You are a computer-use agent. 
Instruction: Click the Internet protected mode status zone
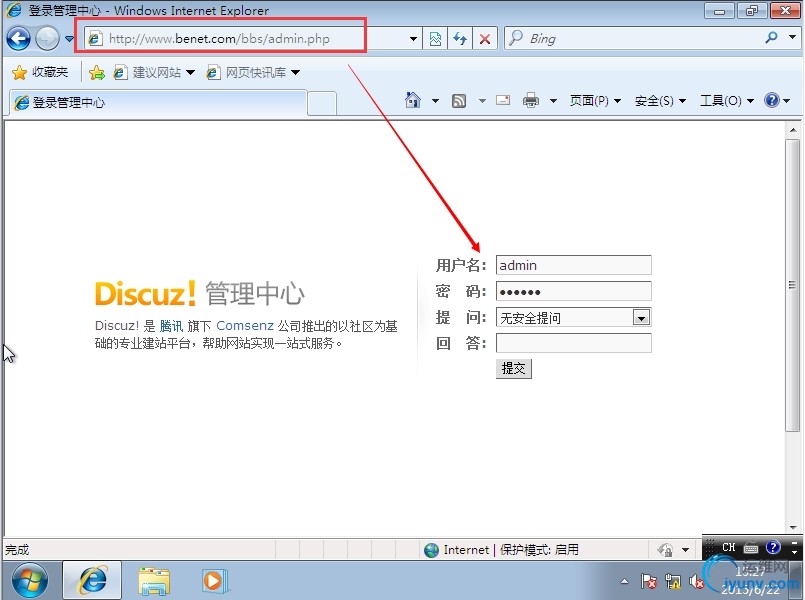click(502, 550)
